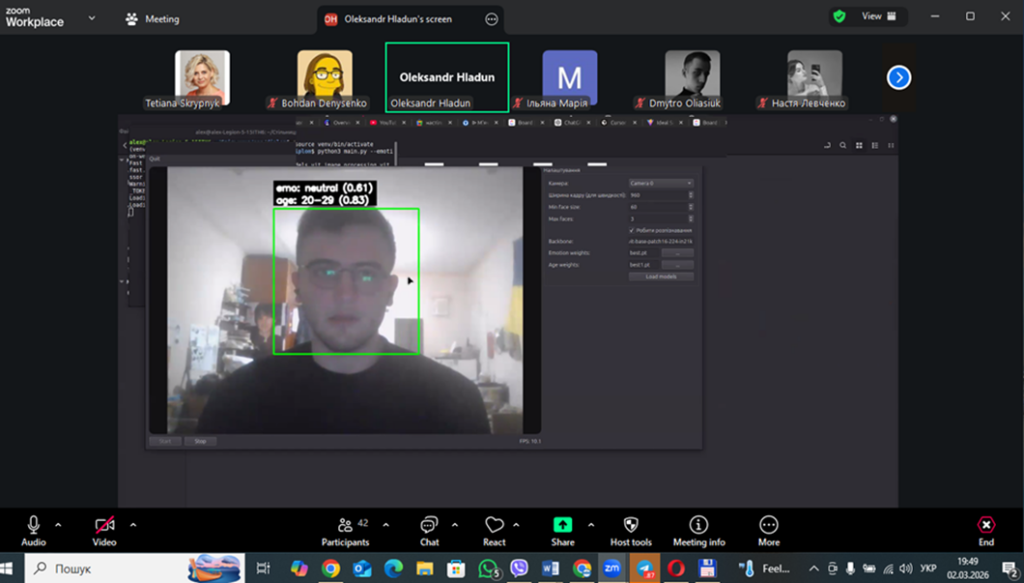Expand audio settings chevron
Screen dimensions: 1024x583
[x=58, y=524]
